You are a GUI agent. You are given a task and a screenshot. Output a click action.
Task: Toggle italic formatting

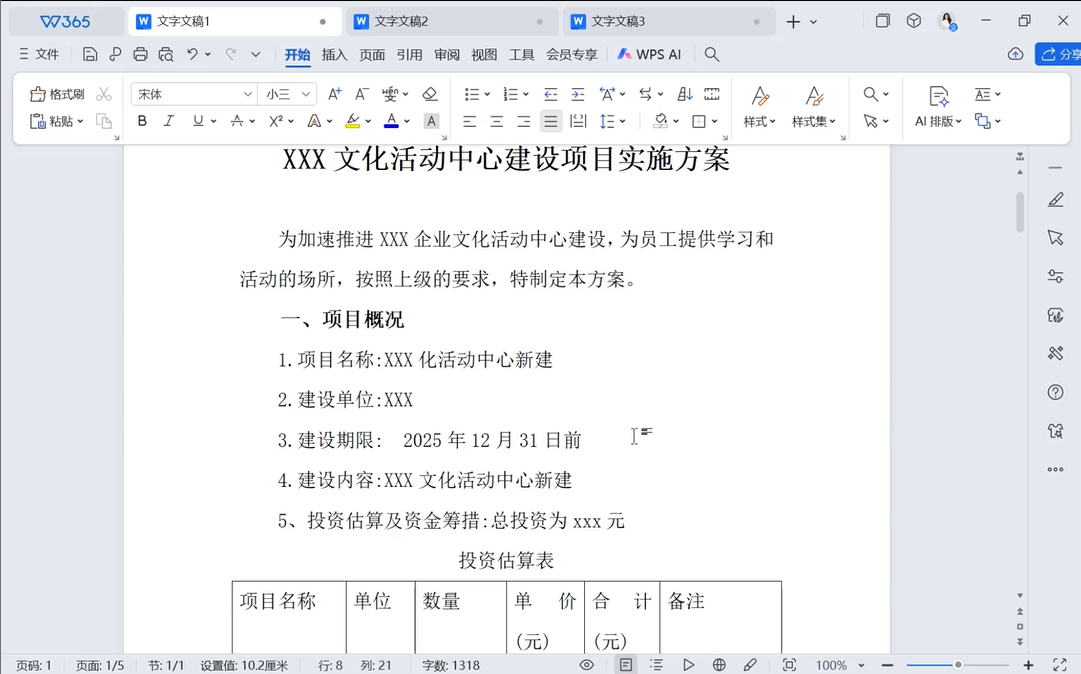tap(169, 121)
